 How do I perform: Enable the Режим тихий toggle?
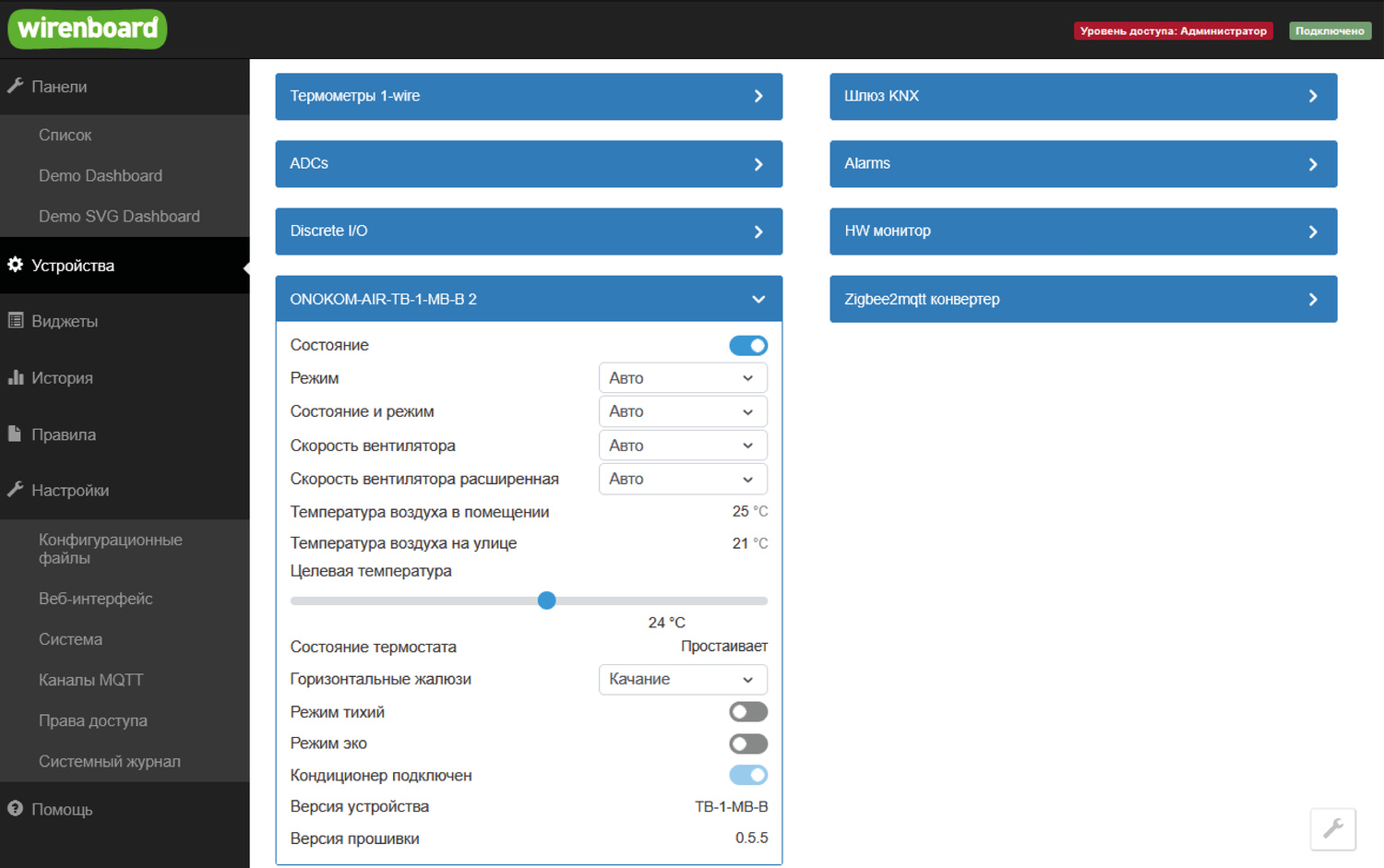pyautogui.click(x=747, y=711)
